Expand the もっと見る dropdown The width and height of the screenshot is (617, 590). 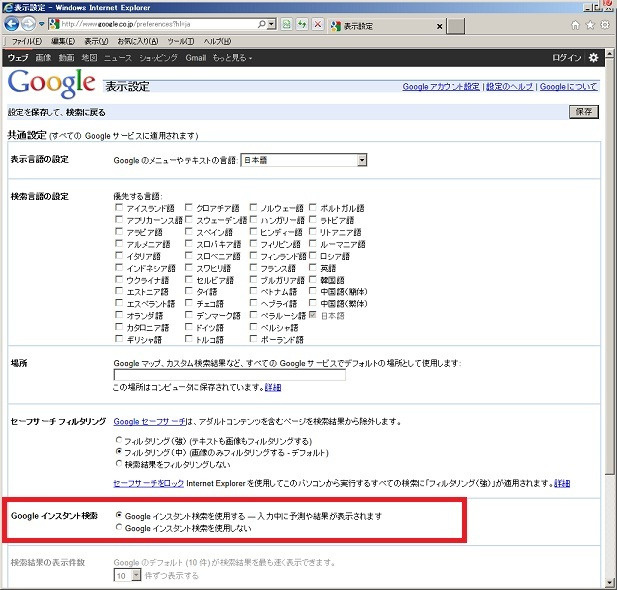[232, 58]
